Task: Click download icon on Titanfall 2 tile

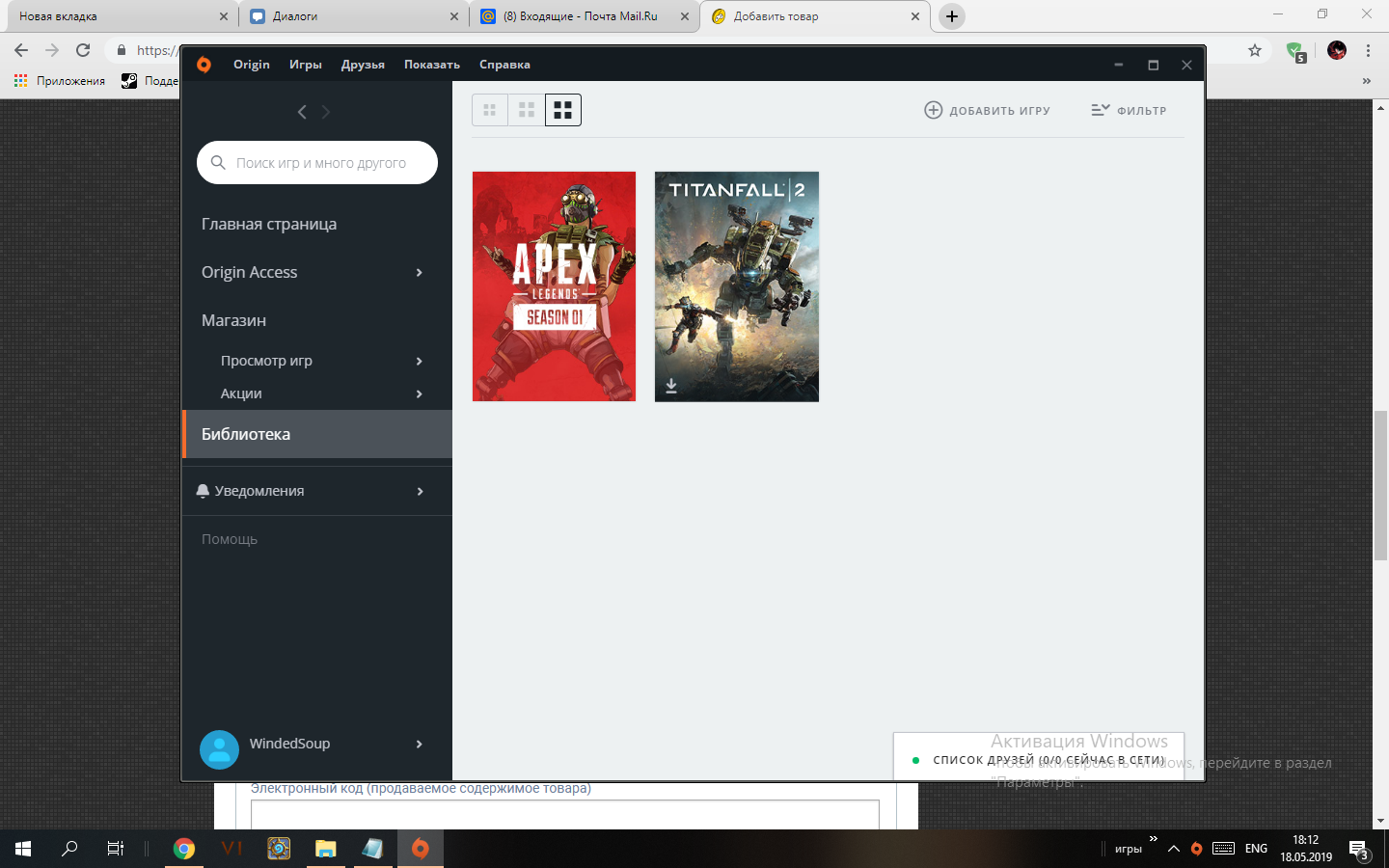Action: 671,386
